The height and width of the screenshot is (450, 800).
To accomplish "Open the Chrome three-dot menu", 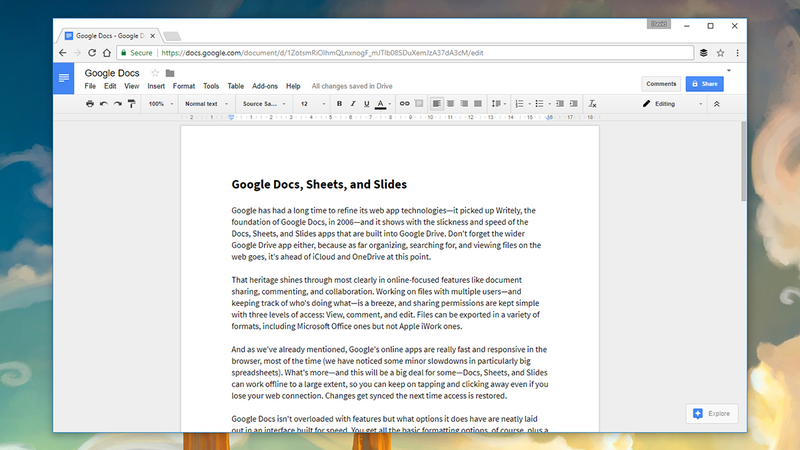I will coord(737,53).
